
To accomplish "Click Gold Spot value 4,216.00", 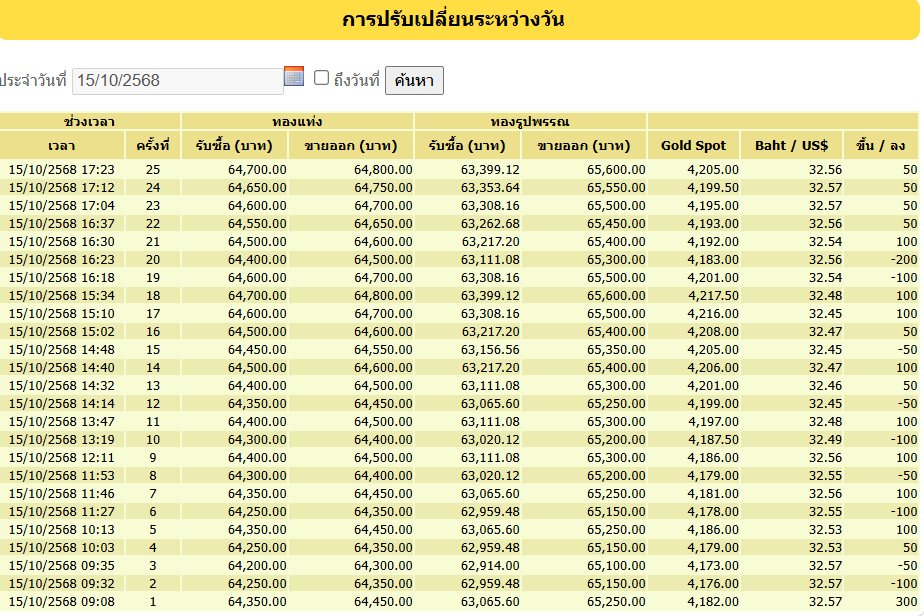I will click(712, 314).
